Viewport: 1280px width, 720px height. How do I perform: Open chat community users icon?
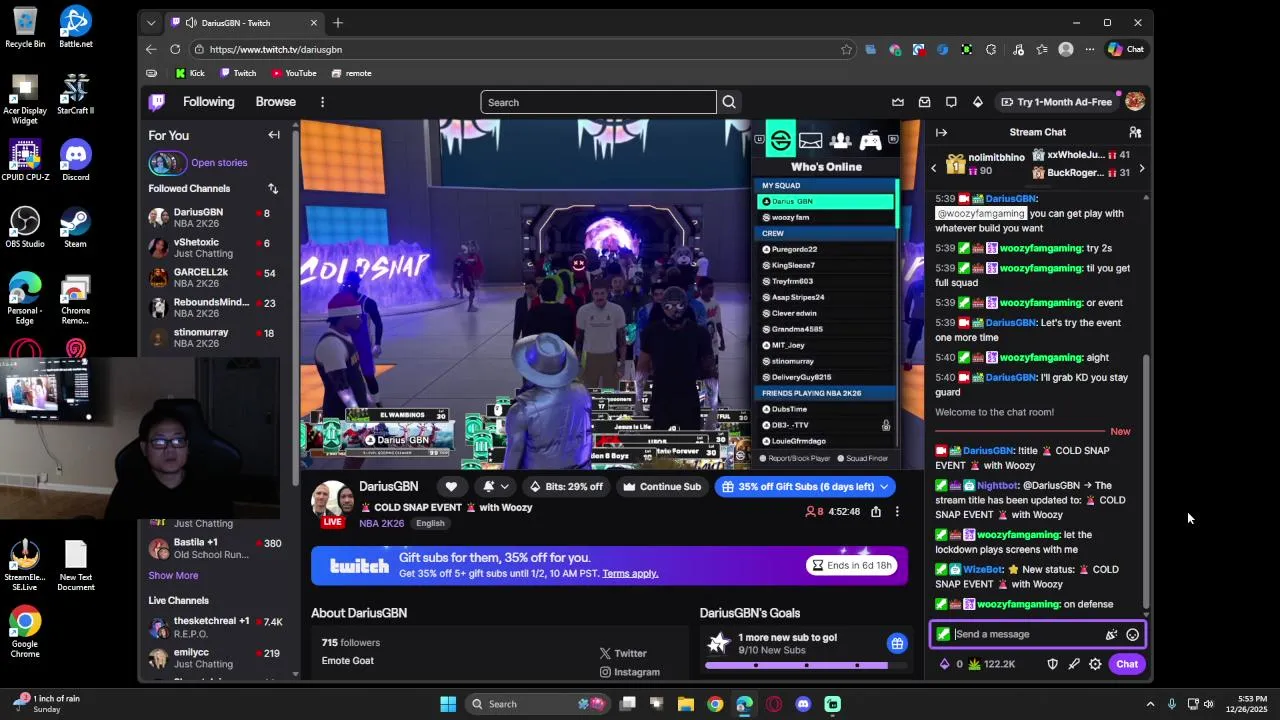1135,132
